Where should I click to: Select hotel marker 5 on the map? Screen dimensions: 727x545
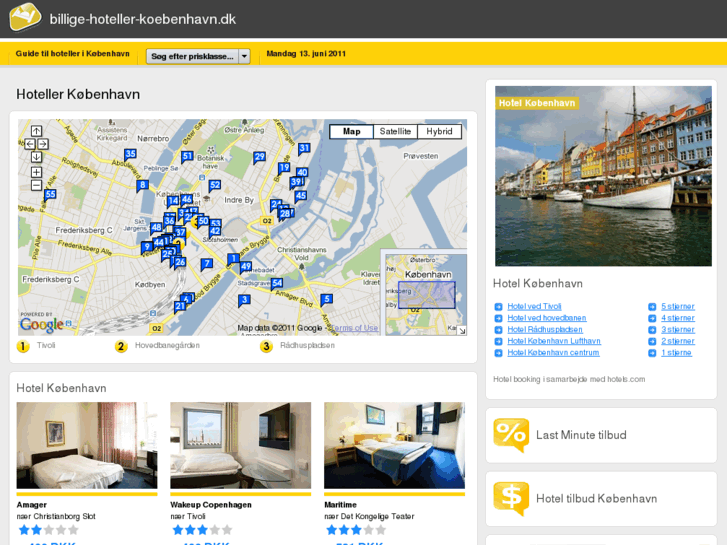[327, 300]
